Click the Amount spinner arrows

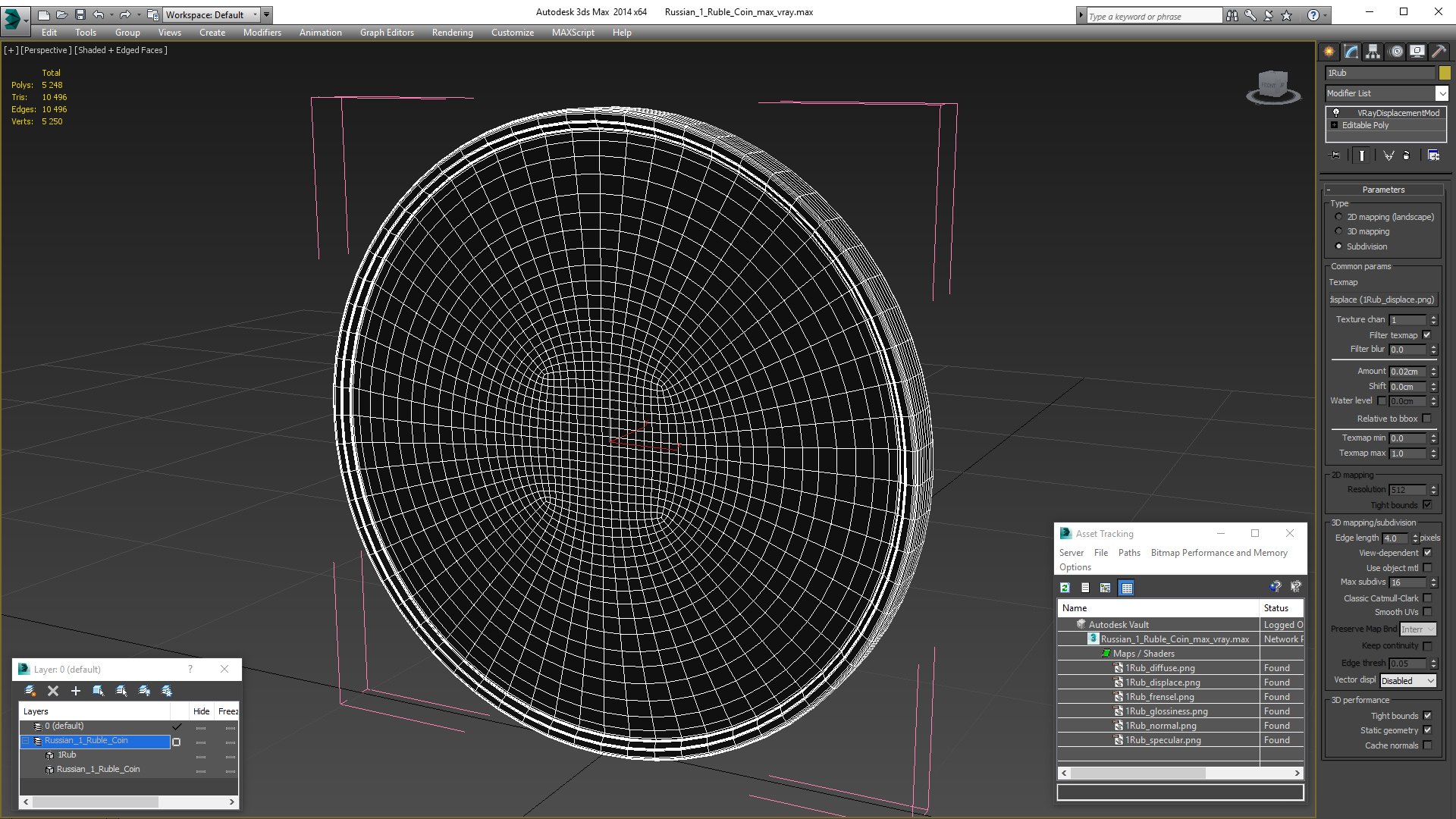(1433, 372)
